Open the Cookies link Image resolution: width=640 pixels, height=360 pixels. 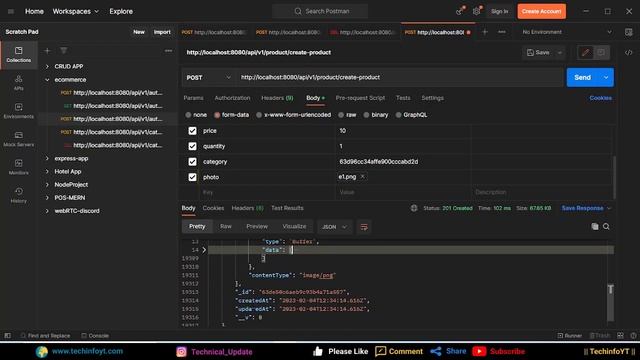click(600, 98)
